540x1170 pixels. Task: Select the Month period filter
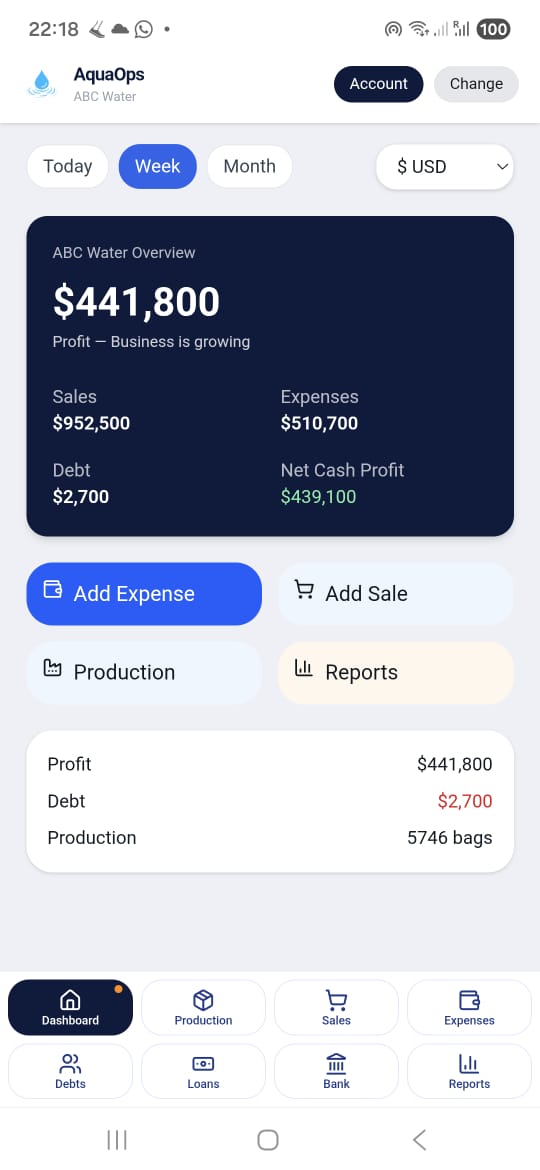point(249,166)
